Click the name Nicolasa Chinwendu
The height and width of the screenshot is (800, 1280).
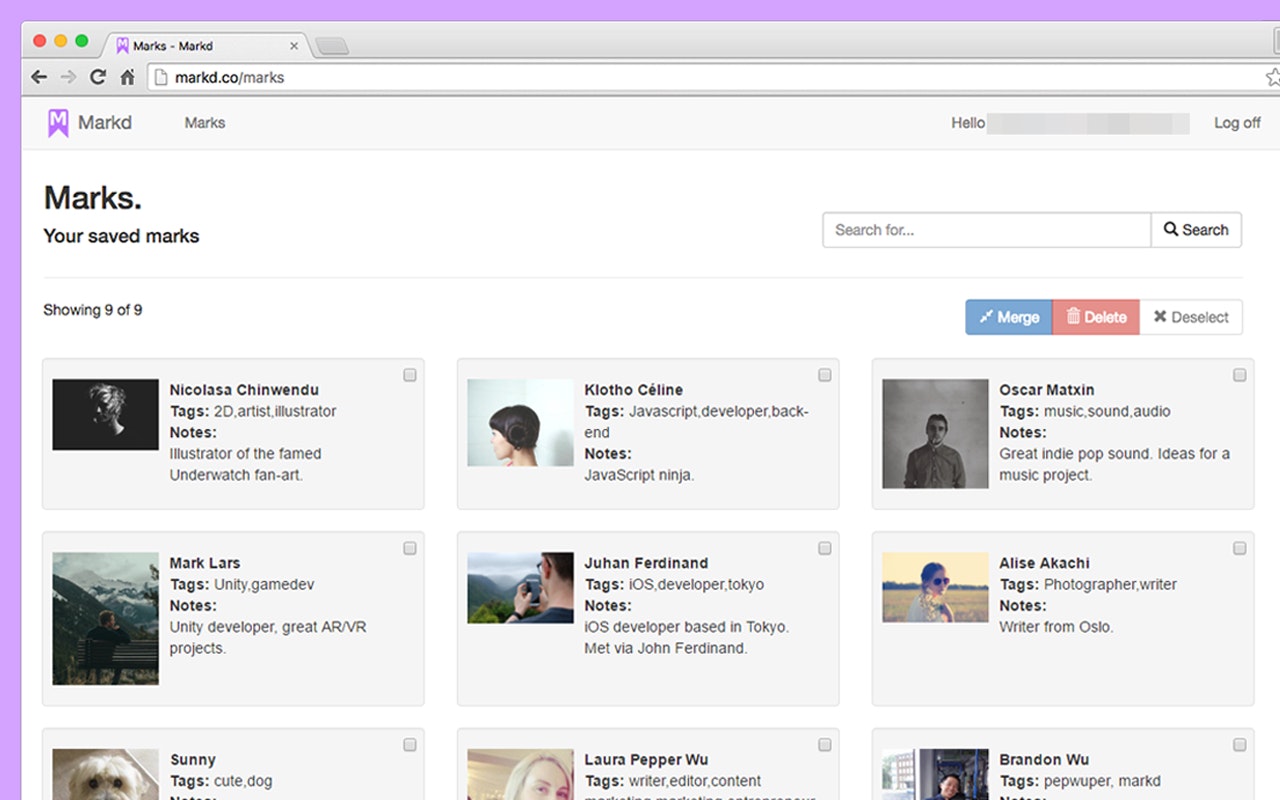click(244, 390)
